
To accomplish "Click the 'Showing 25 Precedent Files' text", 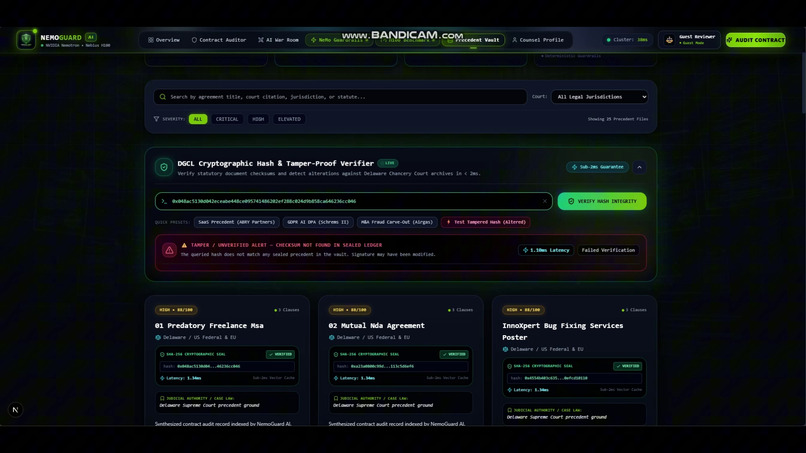I will point(618,119).
